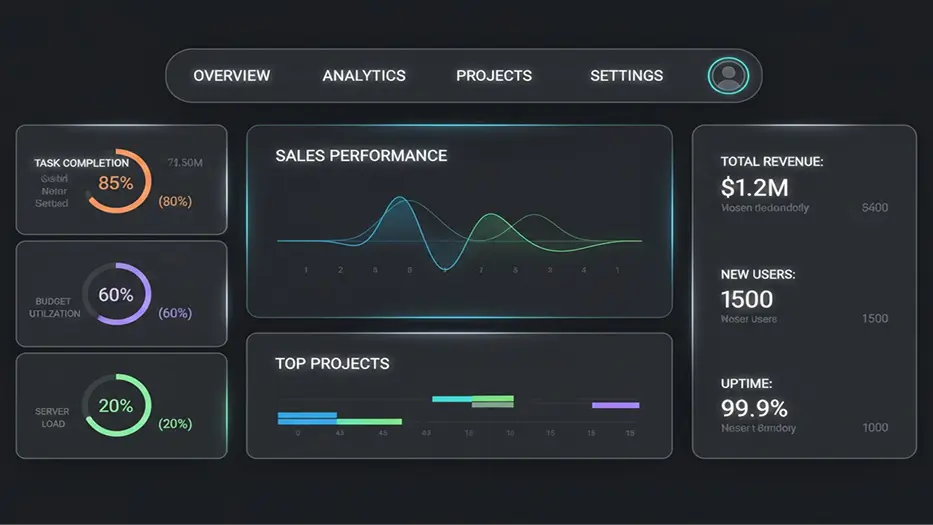Screen dimensions: 933x525
Task: Click the Uptime 99.9% value
Action: tap(753, 408)
